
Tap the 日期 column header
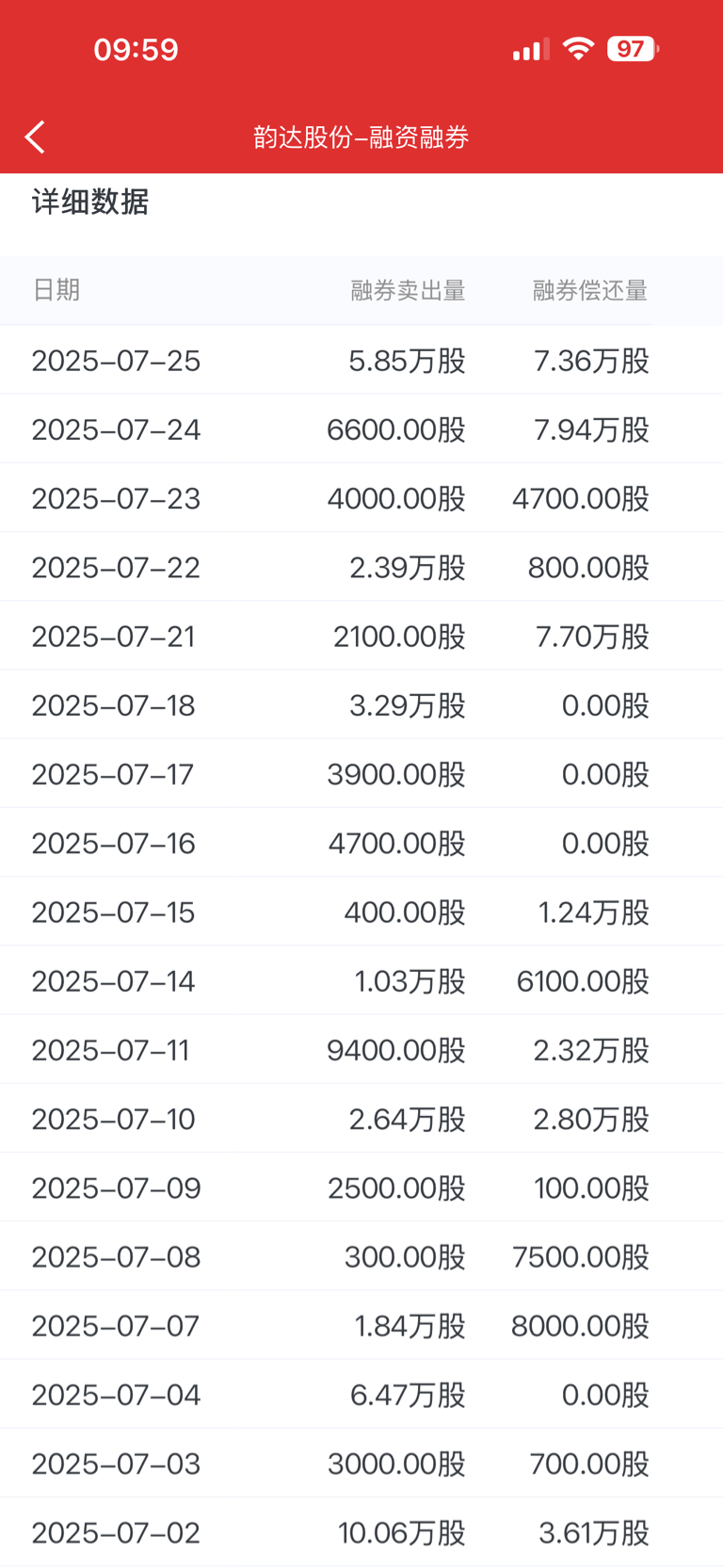(x=56, y=290)
